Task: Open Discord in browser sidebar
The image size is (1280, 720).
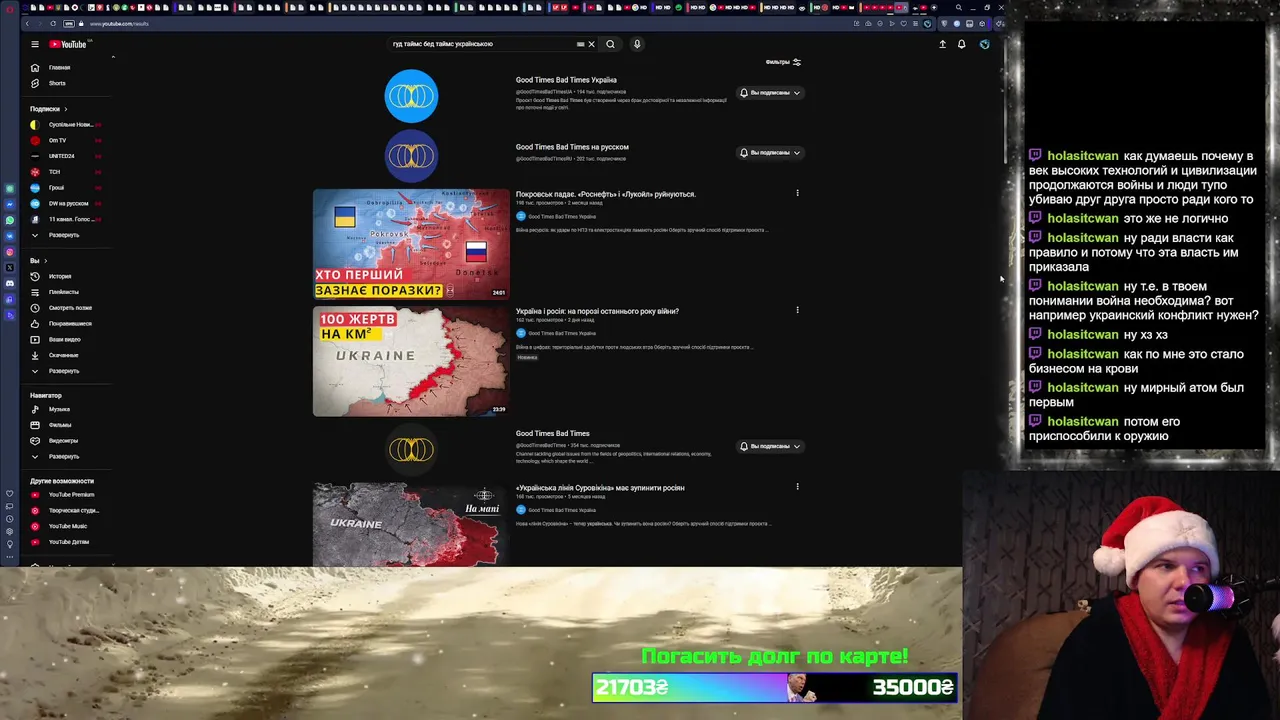Action: click(x=10, y=284)
